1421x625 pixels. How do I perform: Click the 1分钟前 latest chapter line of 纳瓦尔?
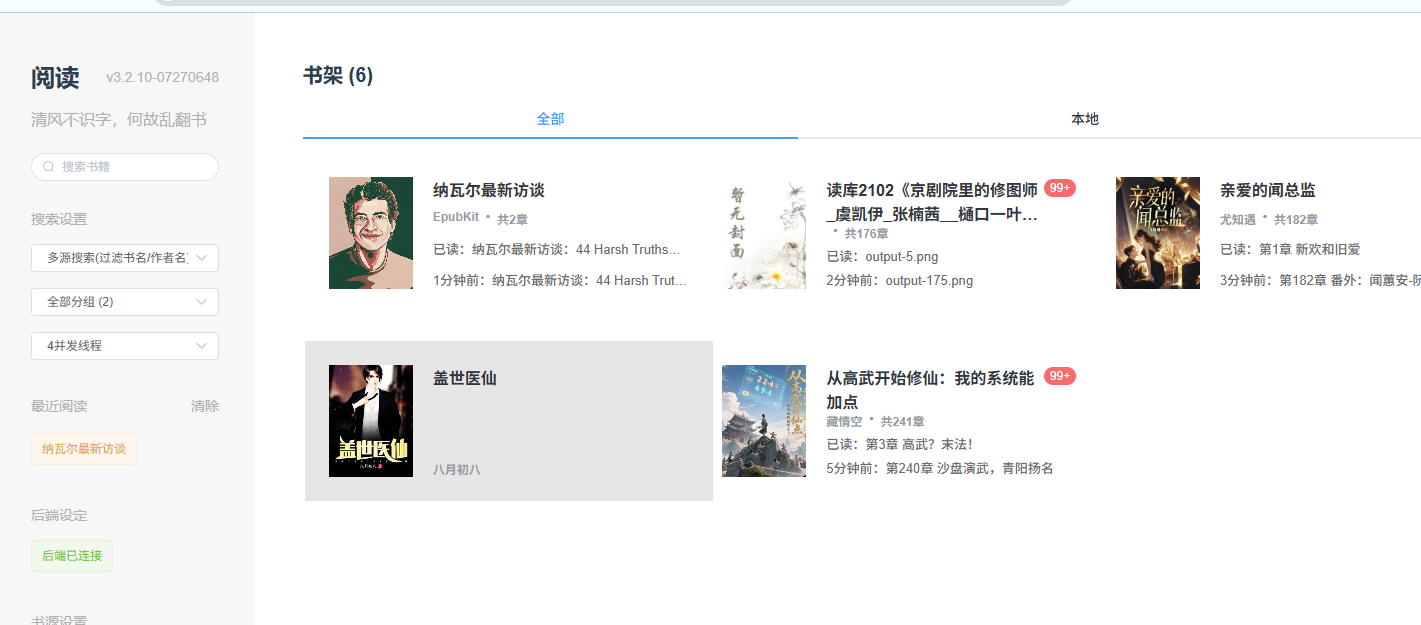[x=560, y=281]
